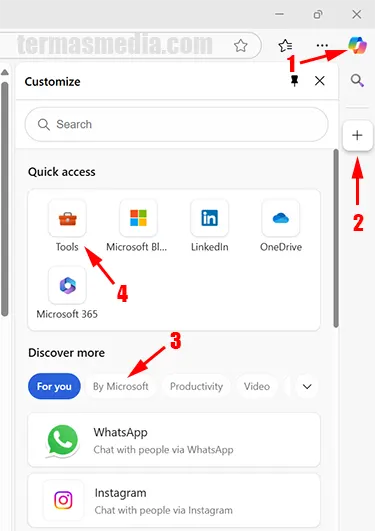Minimize the browser window

coord(279,15)
